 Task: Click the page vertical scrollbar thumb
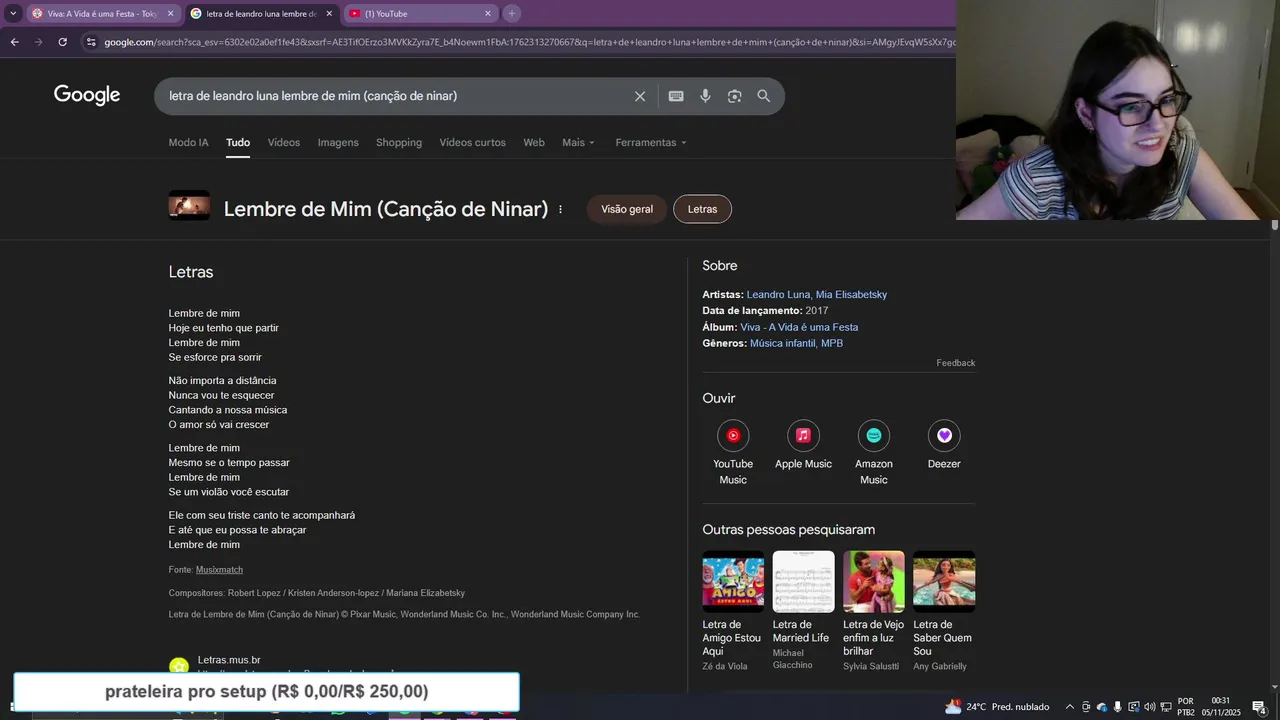pyautogui.click(x=1275, y=225)
